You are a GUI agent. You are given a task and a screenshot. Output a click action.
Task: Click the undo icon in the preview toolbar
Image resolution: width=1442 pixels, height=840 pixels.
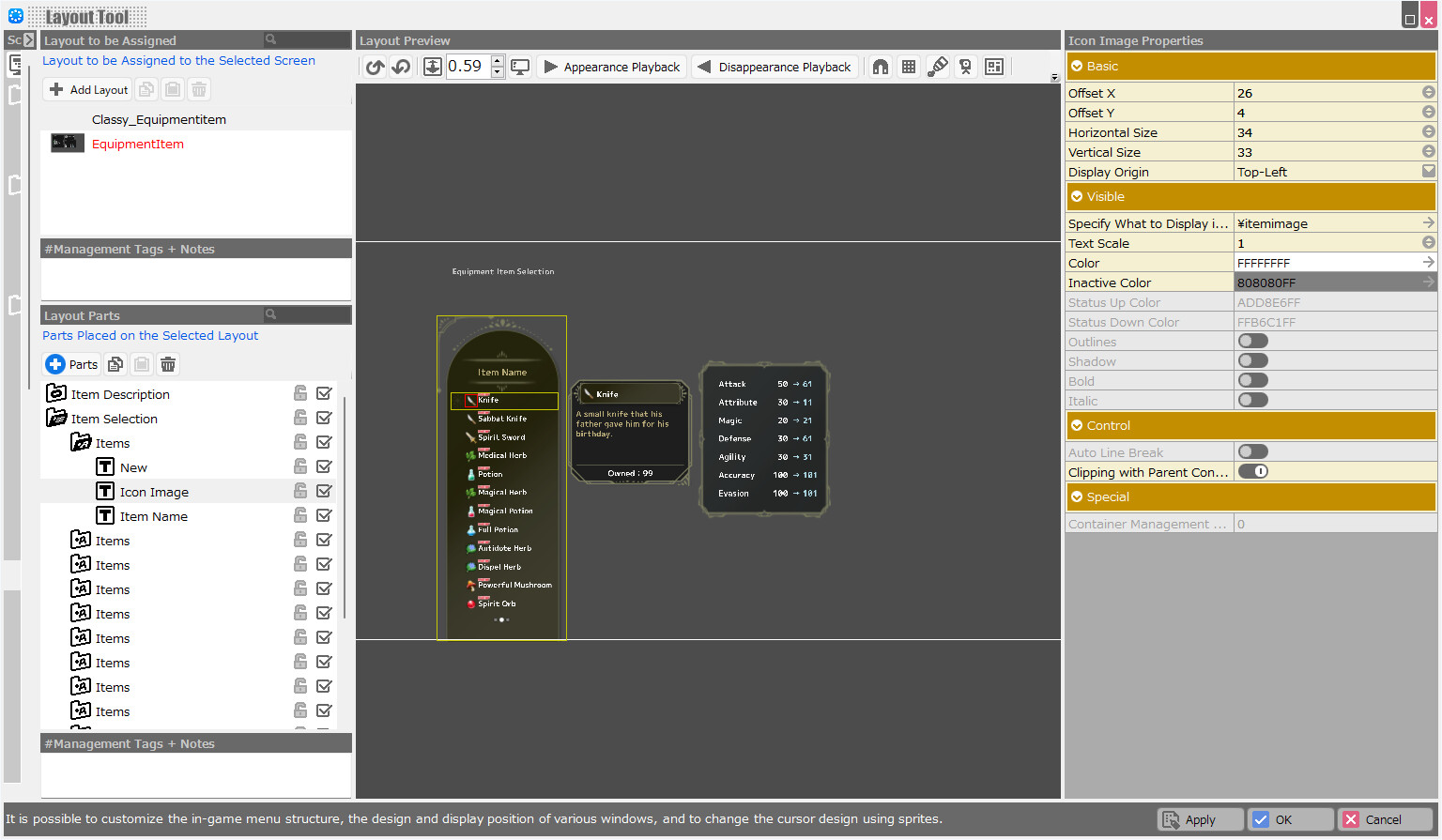tap(400, 67)
